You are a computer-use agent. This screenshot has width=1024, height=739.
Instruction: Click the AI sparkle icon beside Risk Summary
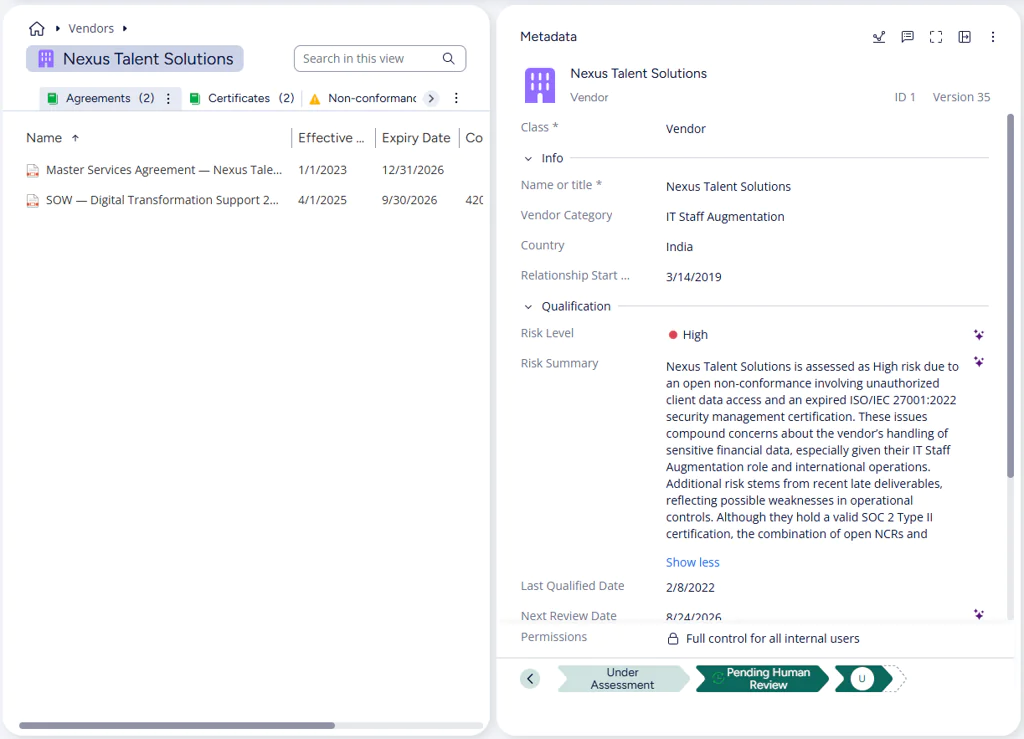[x=978, y=362]
